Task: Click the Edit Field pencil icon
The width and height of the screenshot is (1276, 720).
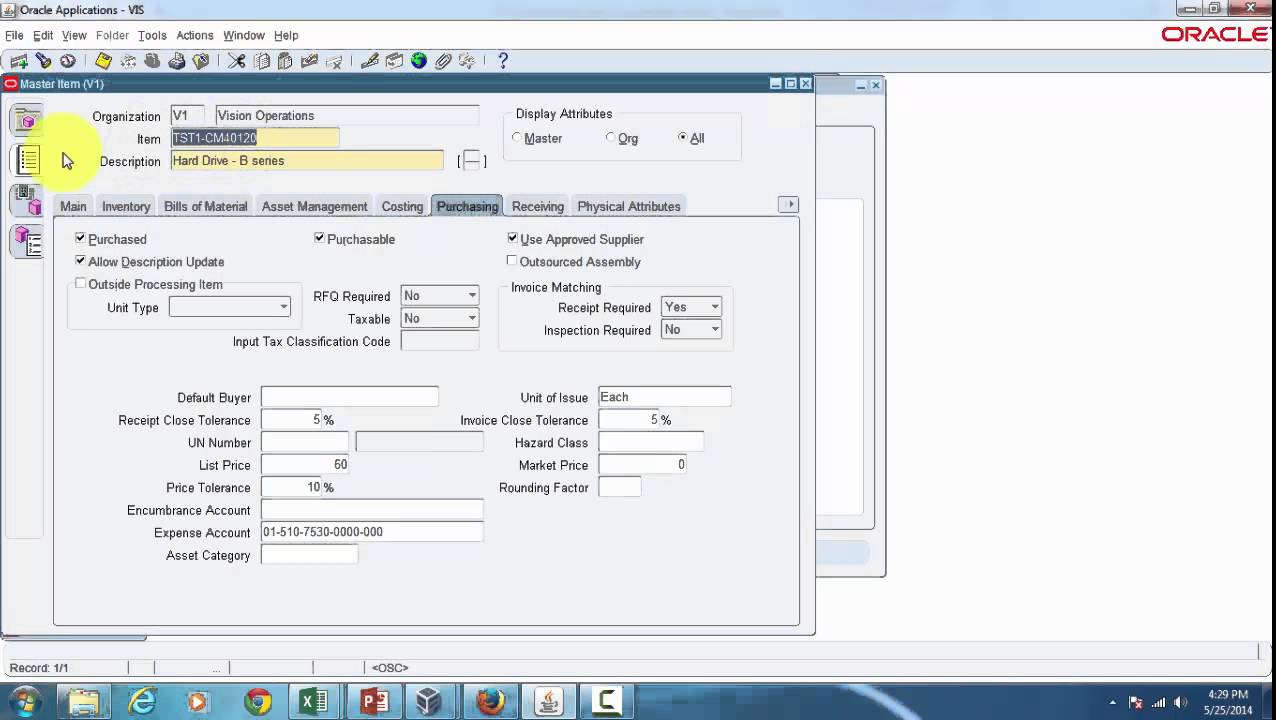Action: click(x=369, y=61)
